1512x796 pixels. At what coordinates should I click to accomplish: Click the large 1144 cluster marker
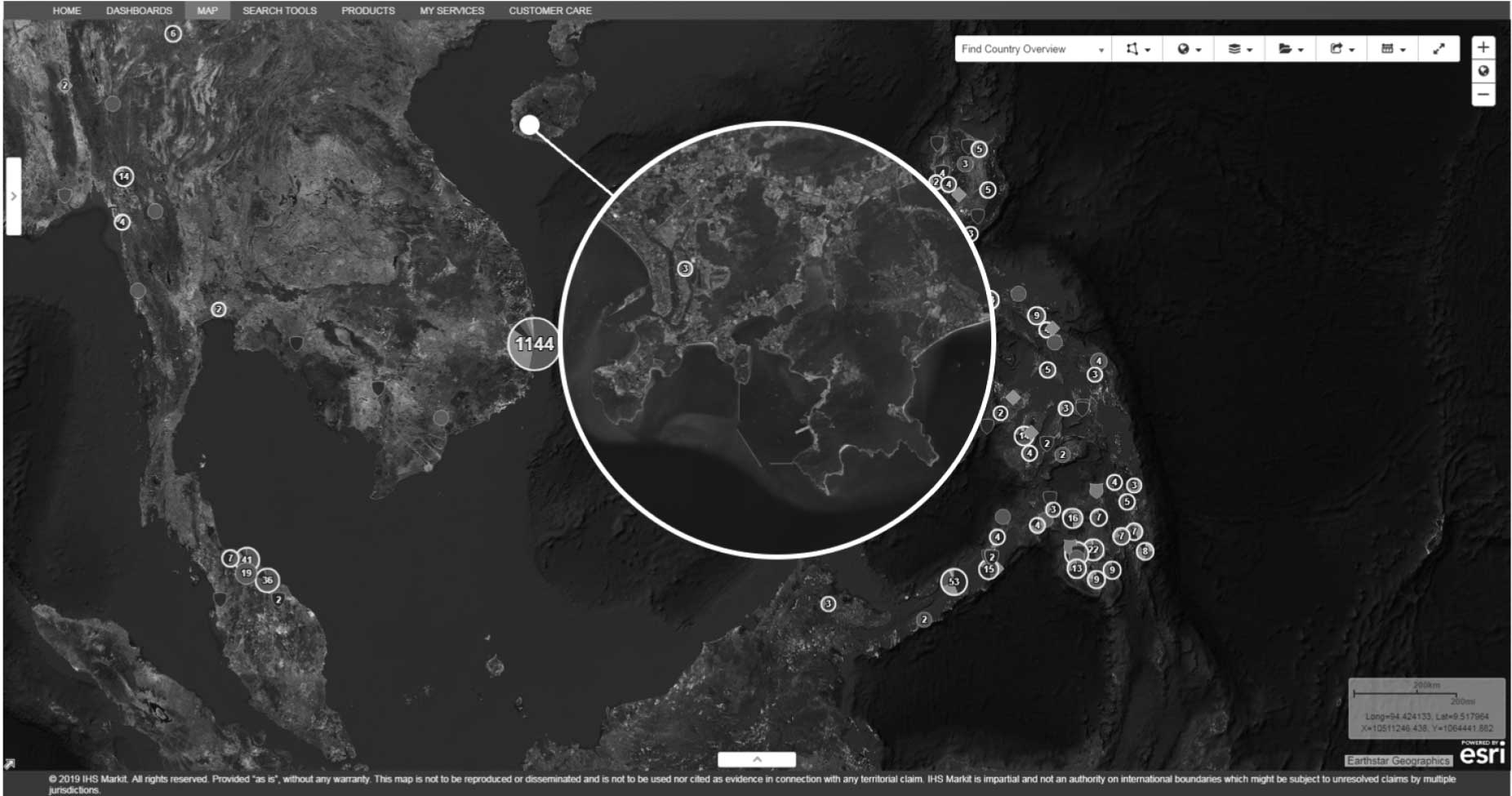click(x=534, y=345)
